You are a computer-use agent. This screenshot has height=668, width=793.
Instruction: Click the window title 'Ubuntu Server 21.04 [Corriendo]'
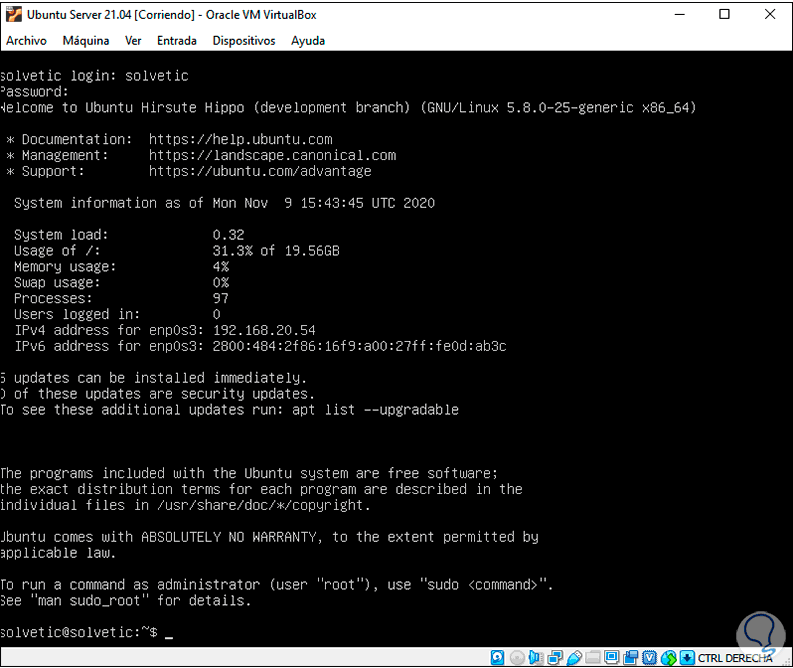click(x=111, y=15)
